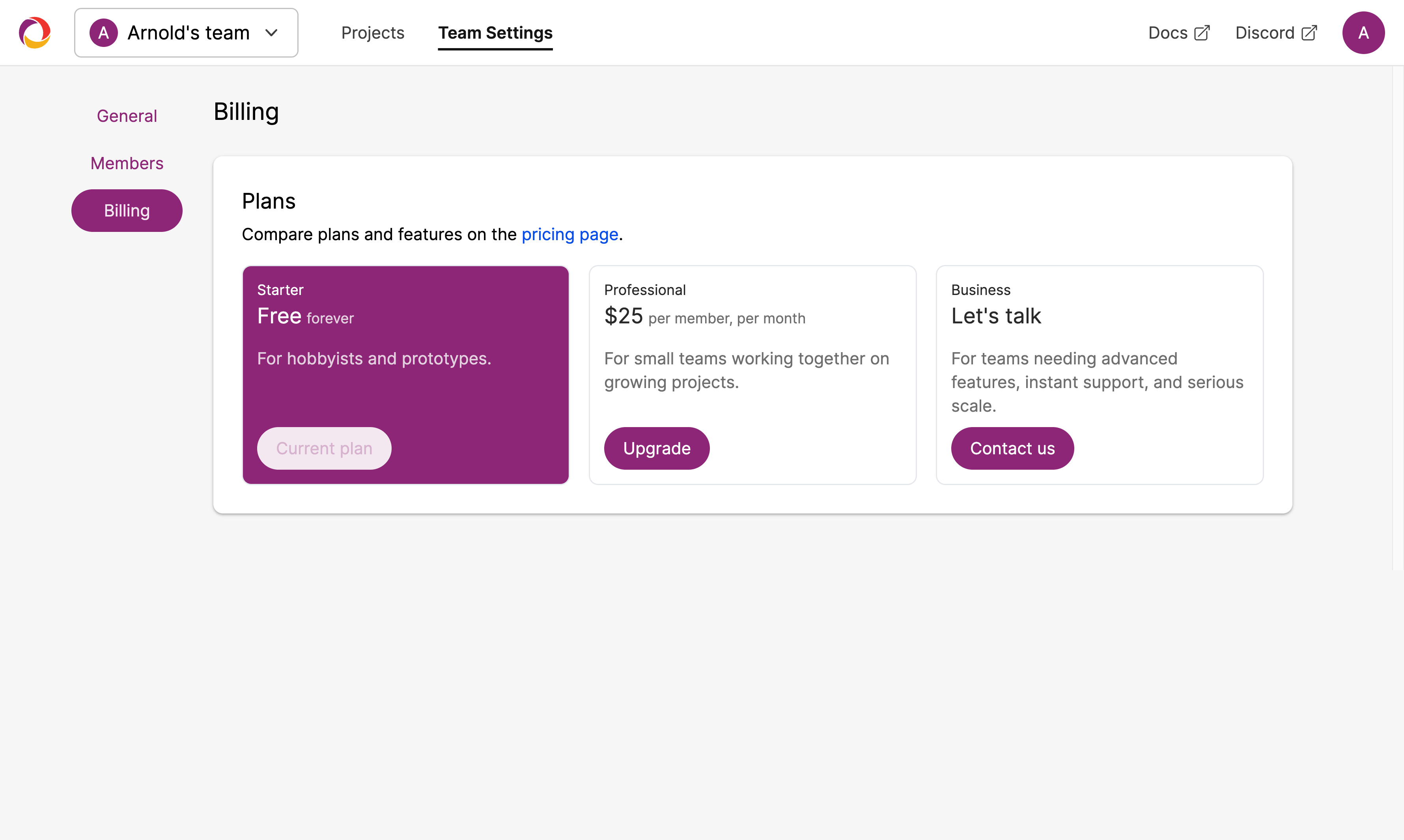Image resolution: width=1404 pixels, height=840 pixels.
Task: Follow the pricing page link
Action: coord(569,234)
